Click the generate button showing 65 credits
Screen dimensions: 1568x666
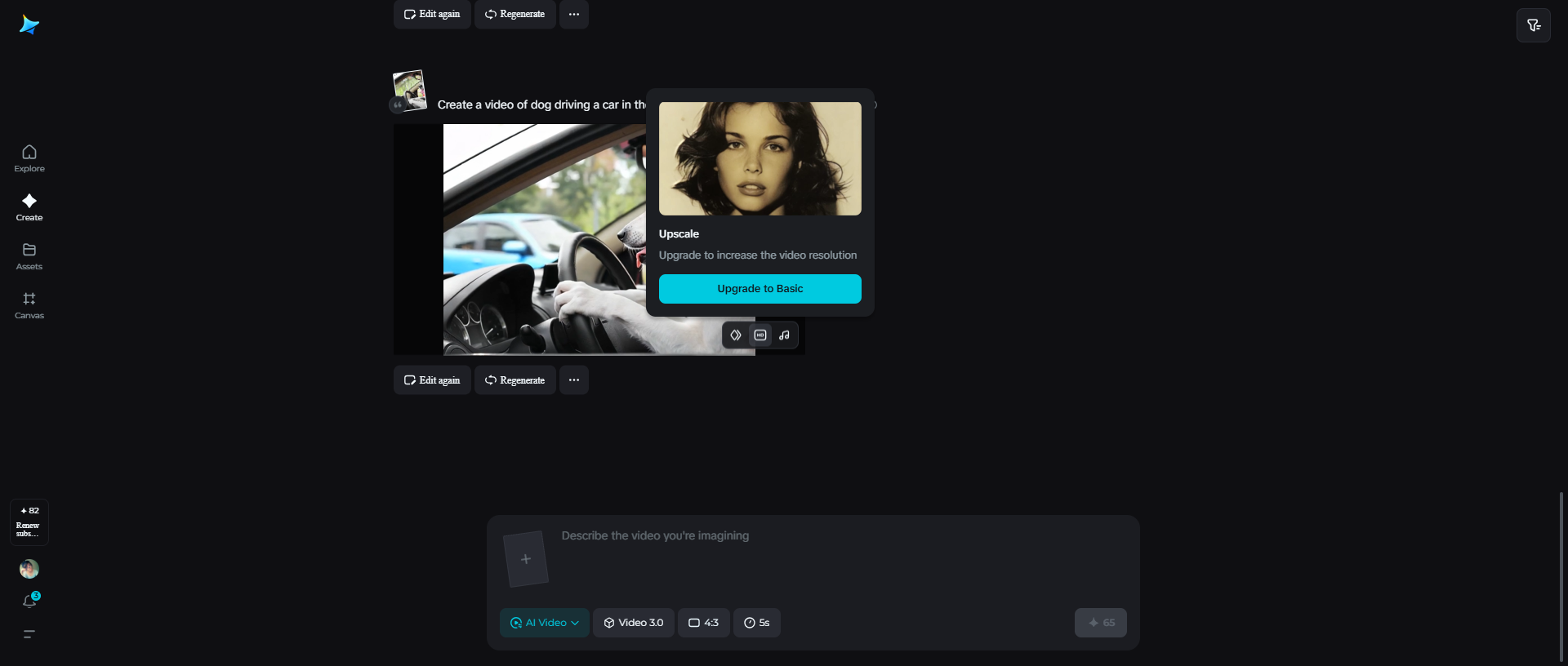[x=1101, y=623]
